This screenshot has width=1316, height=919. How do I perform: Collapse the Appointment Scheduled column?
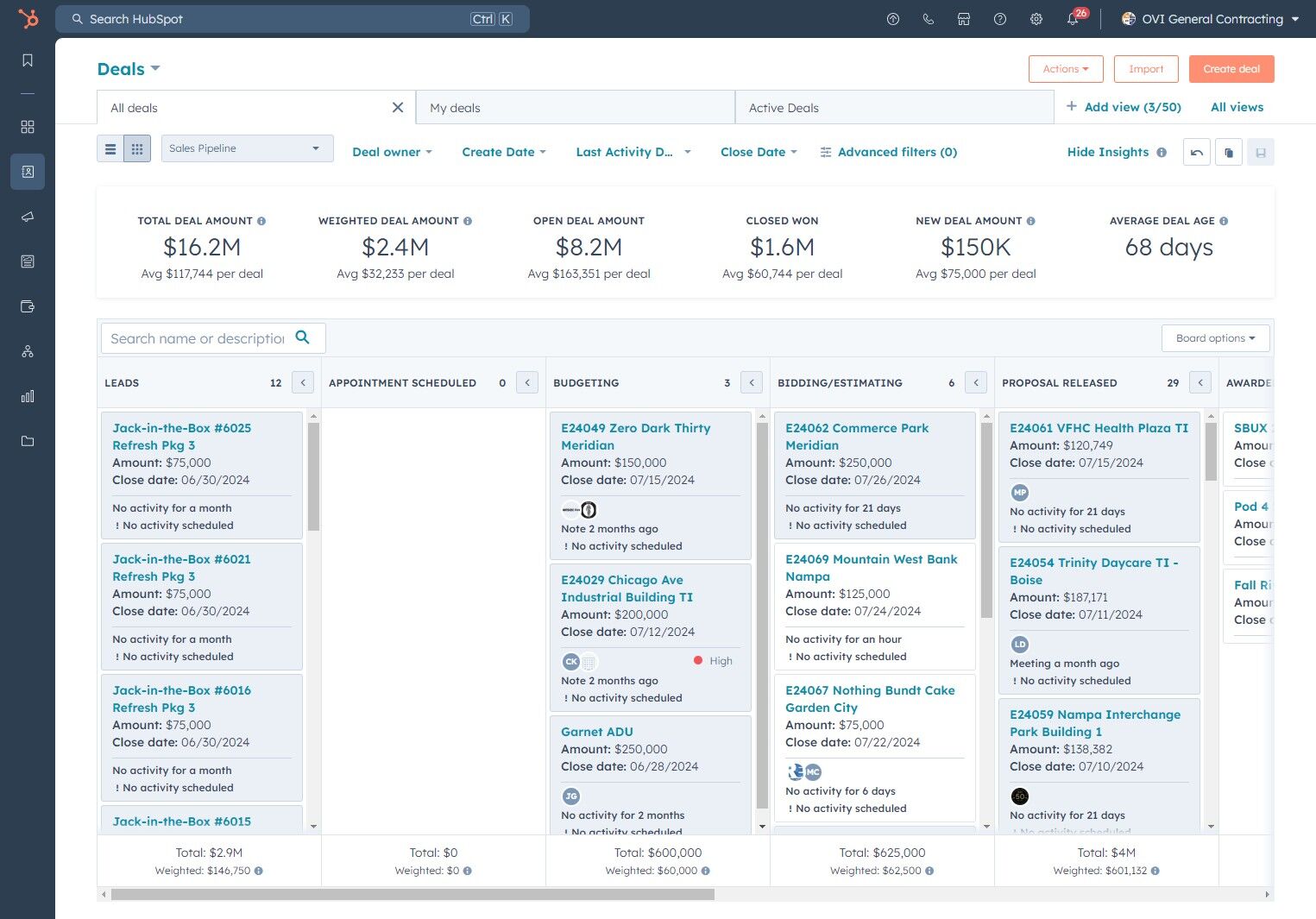(527, 382)
